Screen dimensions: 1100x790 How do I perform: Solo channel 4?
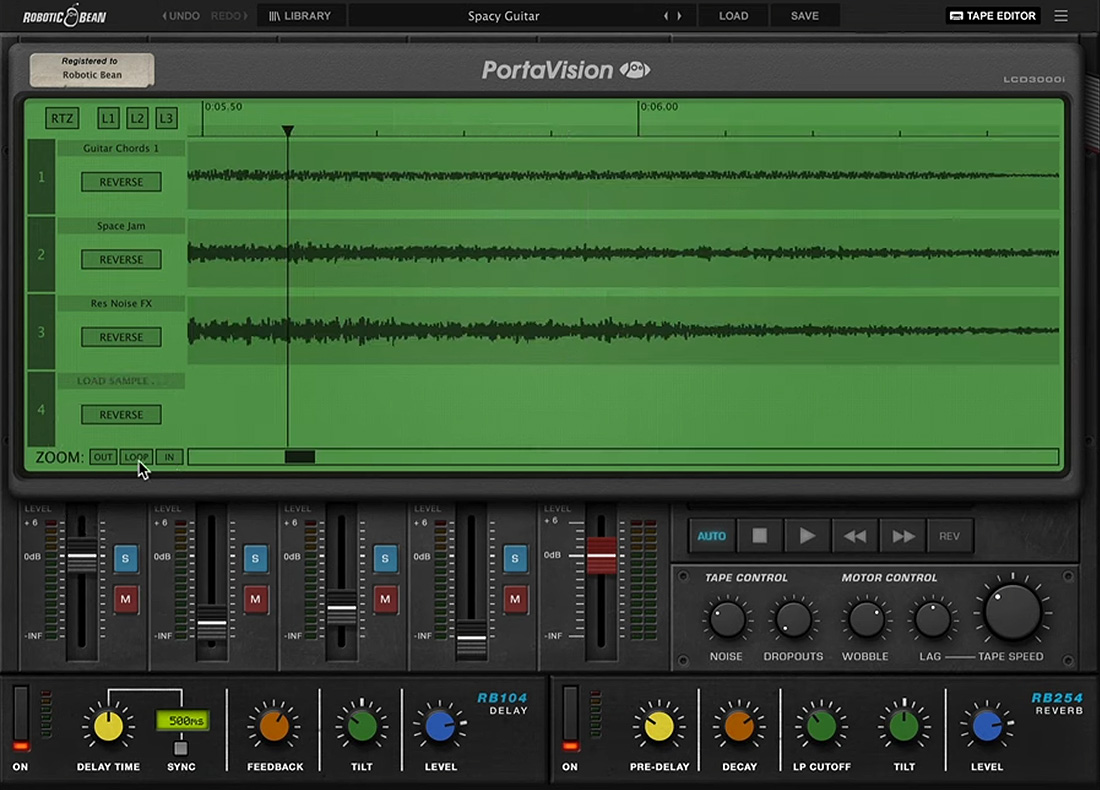coord(515,558)
